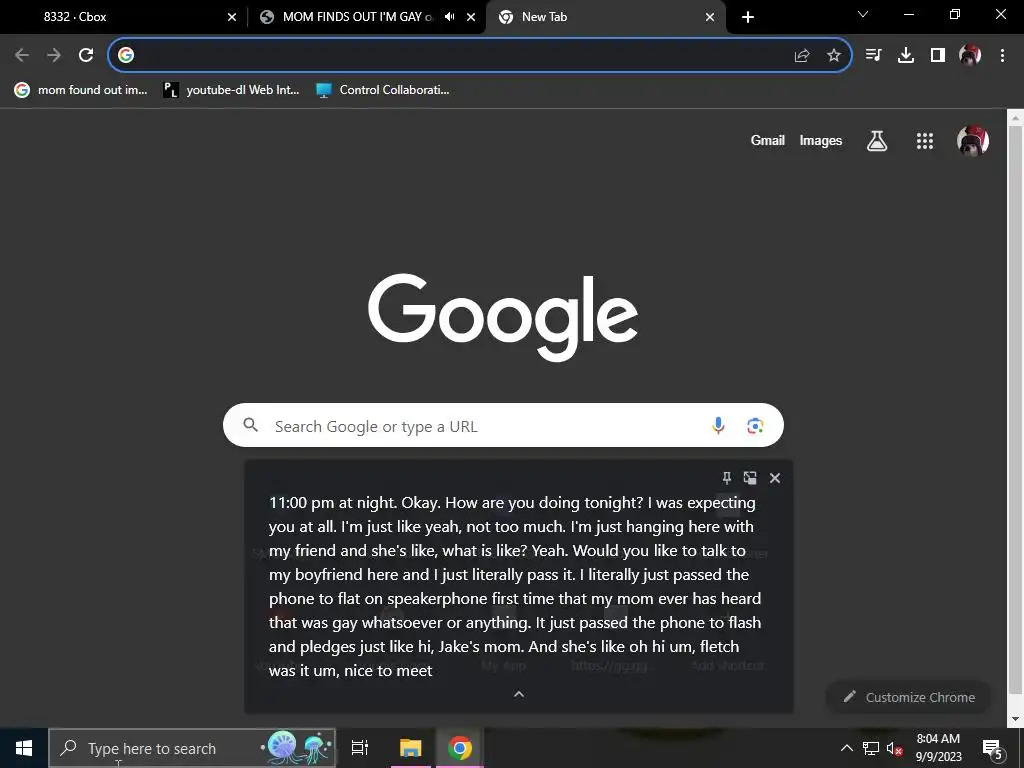Open Task View on the taskbar
This screenshot has width=1024, height=768.
pos(359,748)
